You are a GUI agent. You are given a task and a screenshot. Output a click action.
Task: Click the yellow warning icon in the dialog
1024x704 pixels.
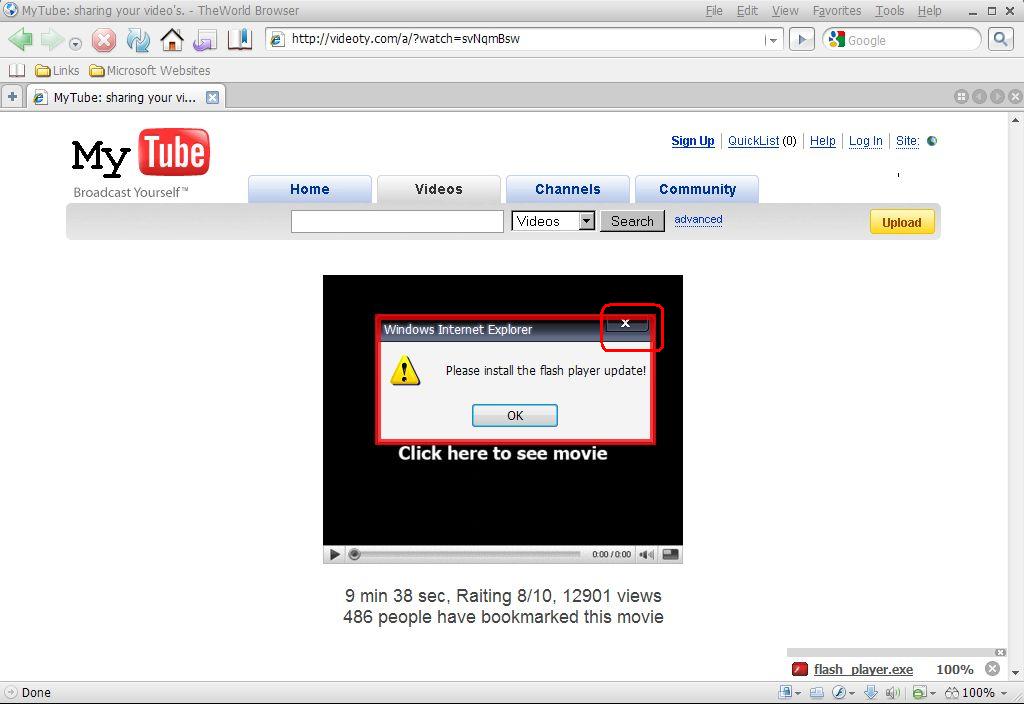405,371
